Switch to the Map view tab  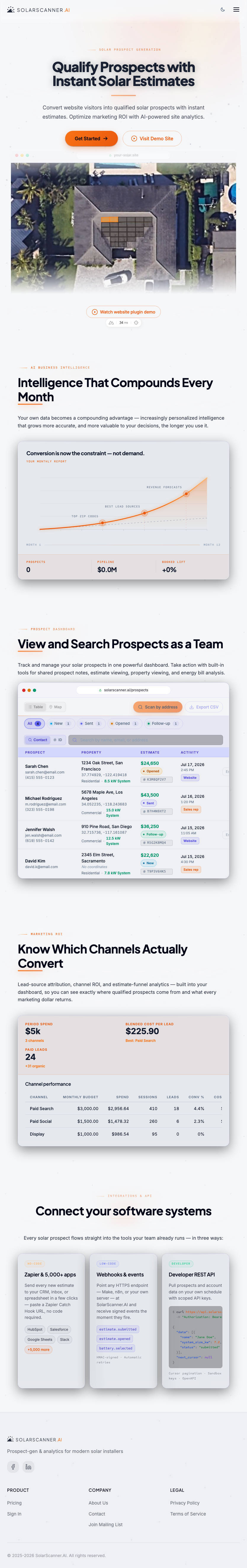coord(55,707)
